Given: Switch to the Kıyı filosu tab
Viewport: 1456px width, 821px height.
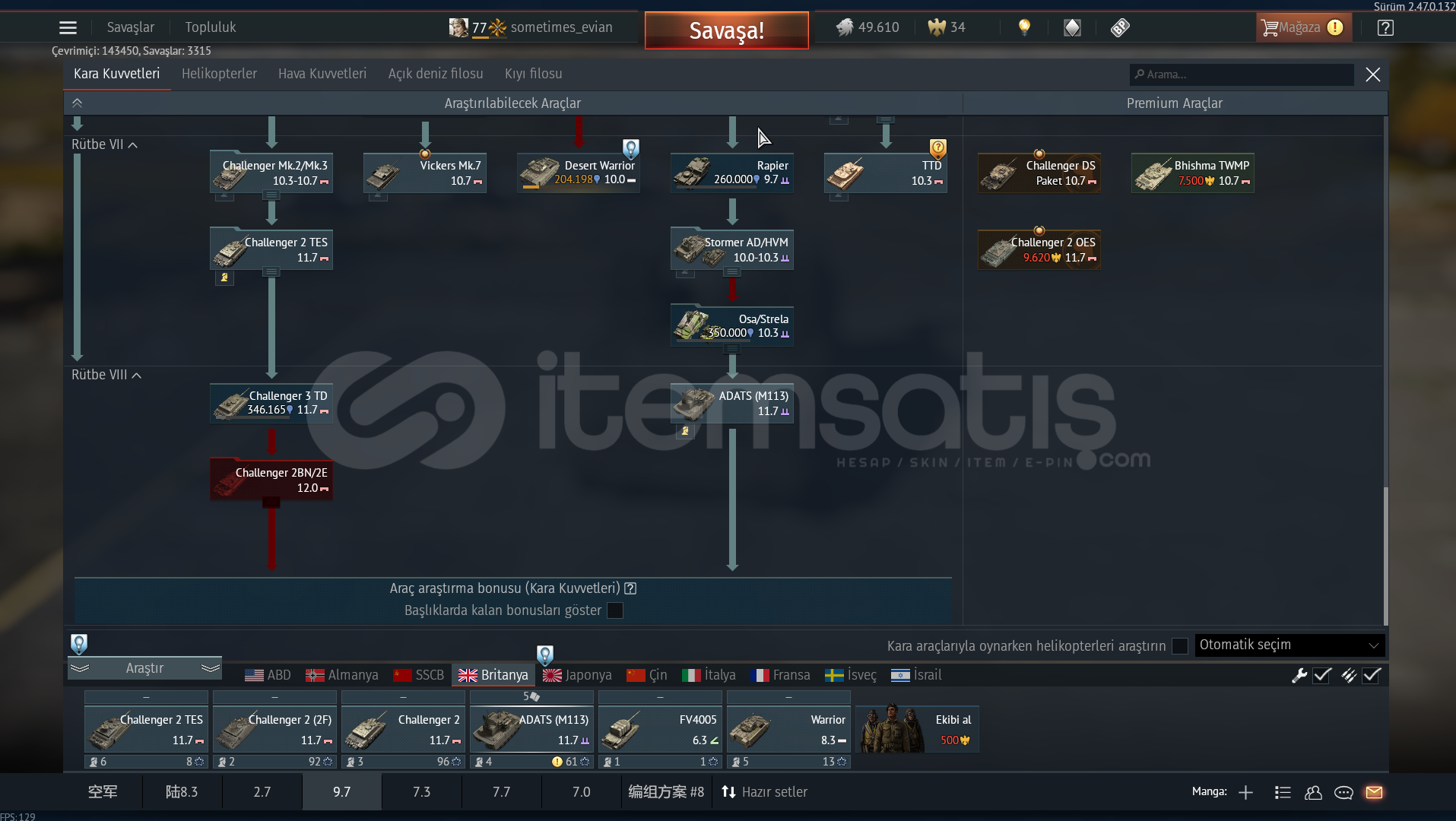Looking at the screenshot, I should click(x=534, y=74).
